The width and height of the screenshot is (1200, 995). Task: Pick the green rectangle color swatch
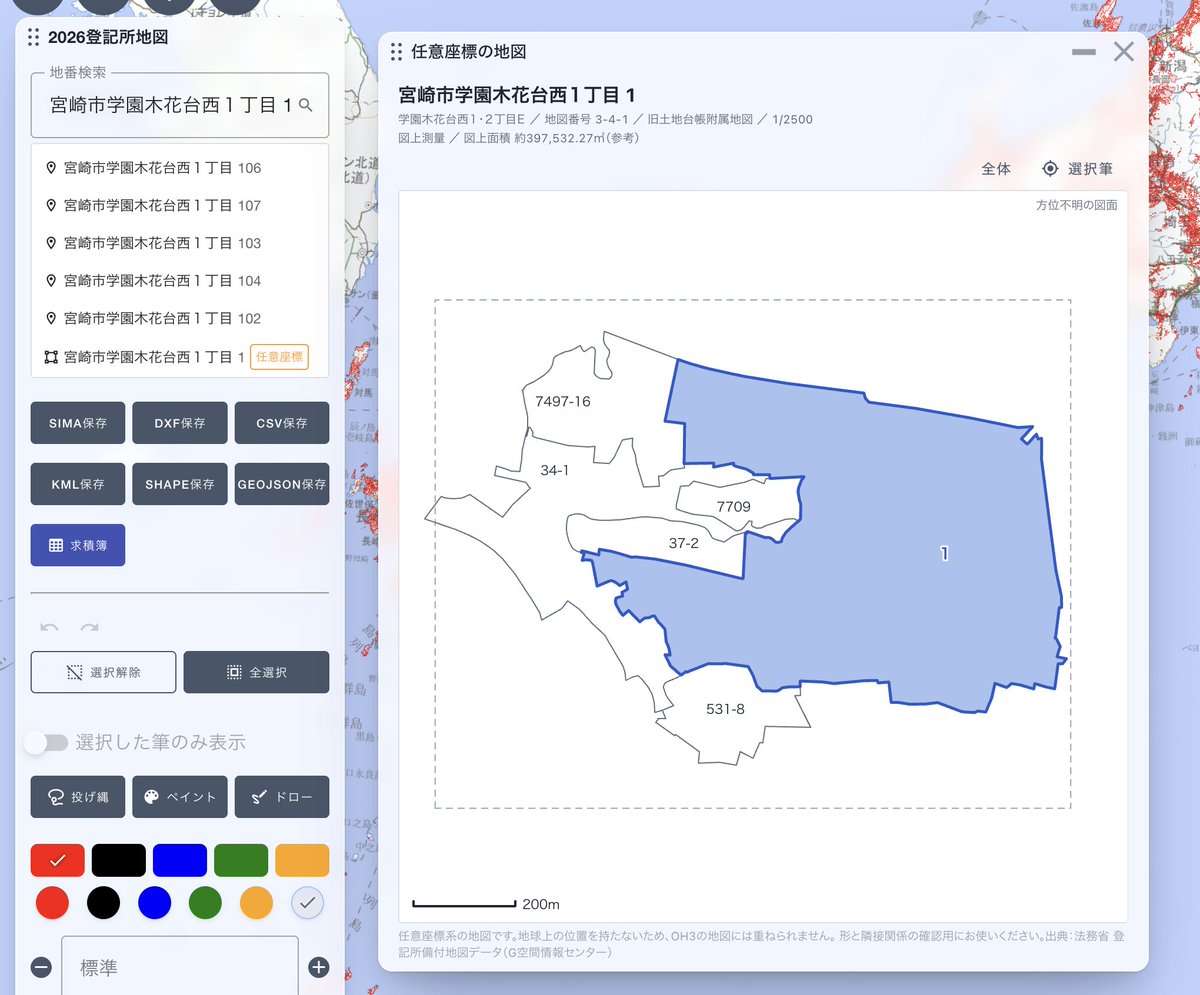(241, 860)
